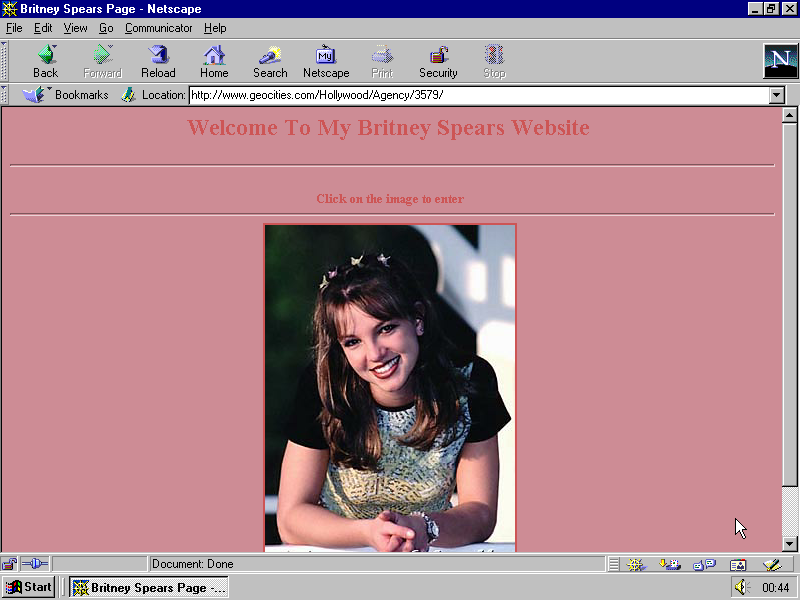Click the Windows Start button

[29, 587]
